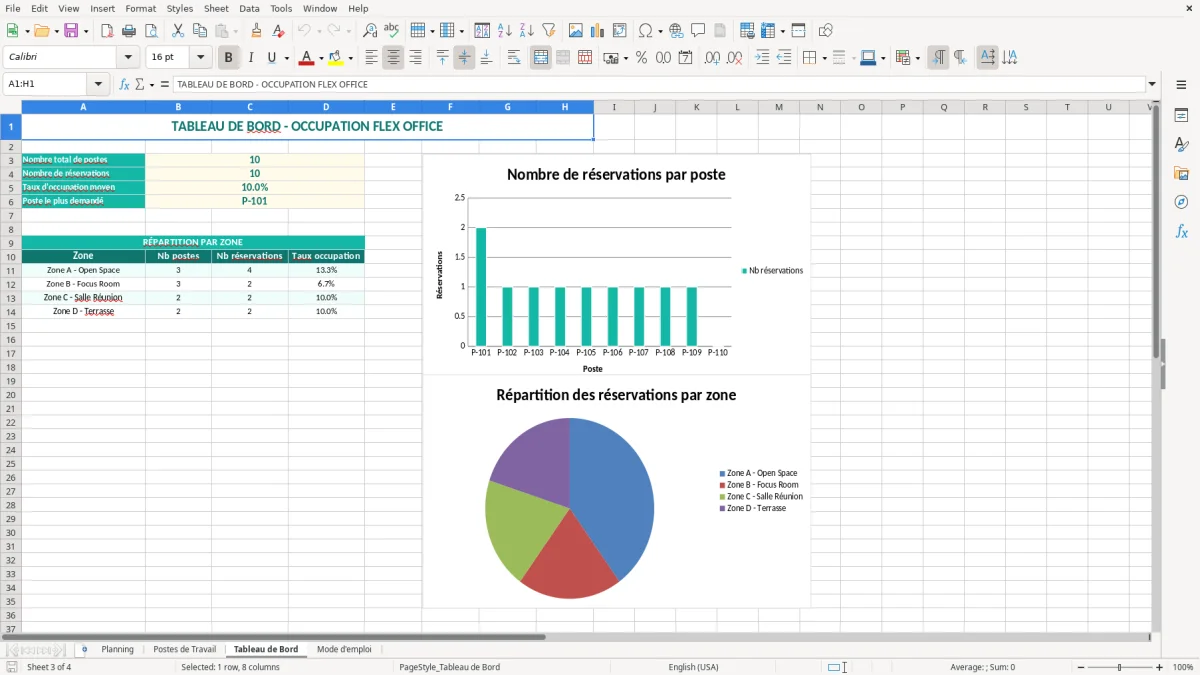Viewport: 1200px width, 675px height.
Task: Toggle Bold formatting
Action: 229,58
